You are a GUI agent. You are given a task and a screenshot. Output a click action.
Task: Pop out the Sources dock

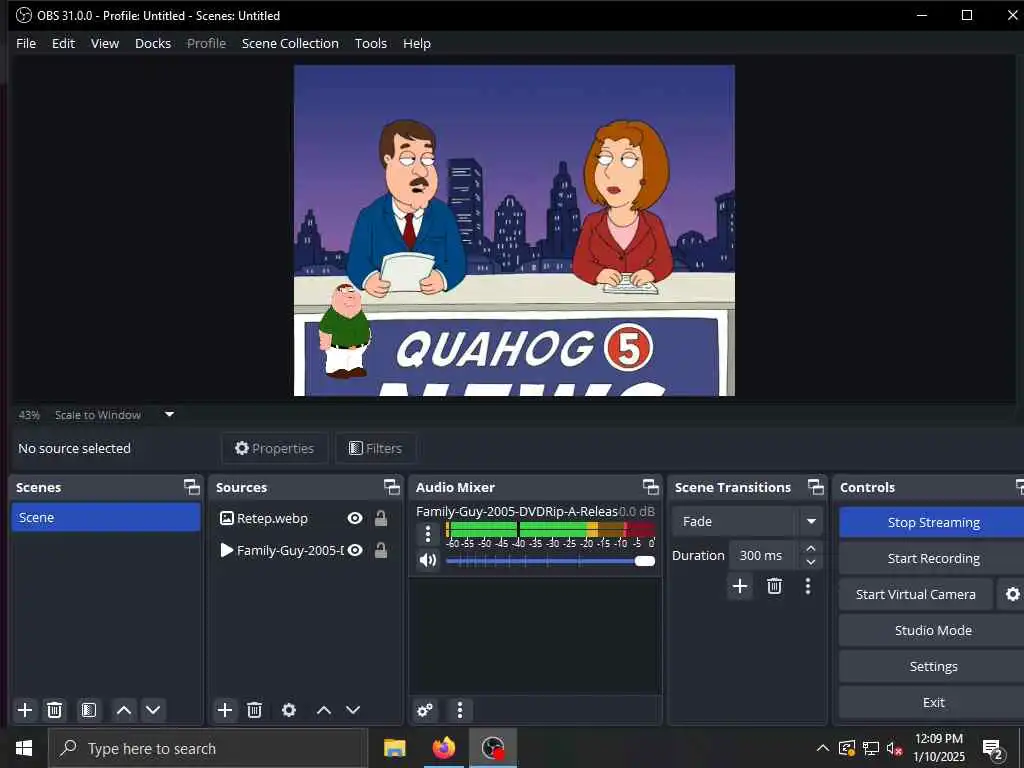pos(391,487)
